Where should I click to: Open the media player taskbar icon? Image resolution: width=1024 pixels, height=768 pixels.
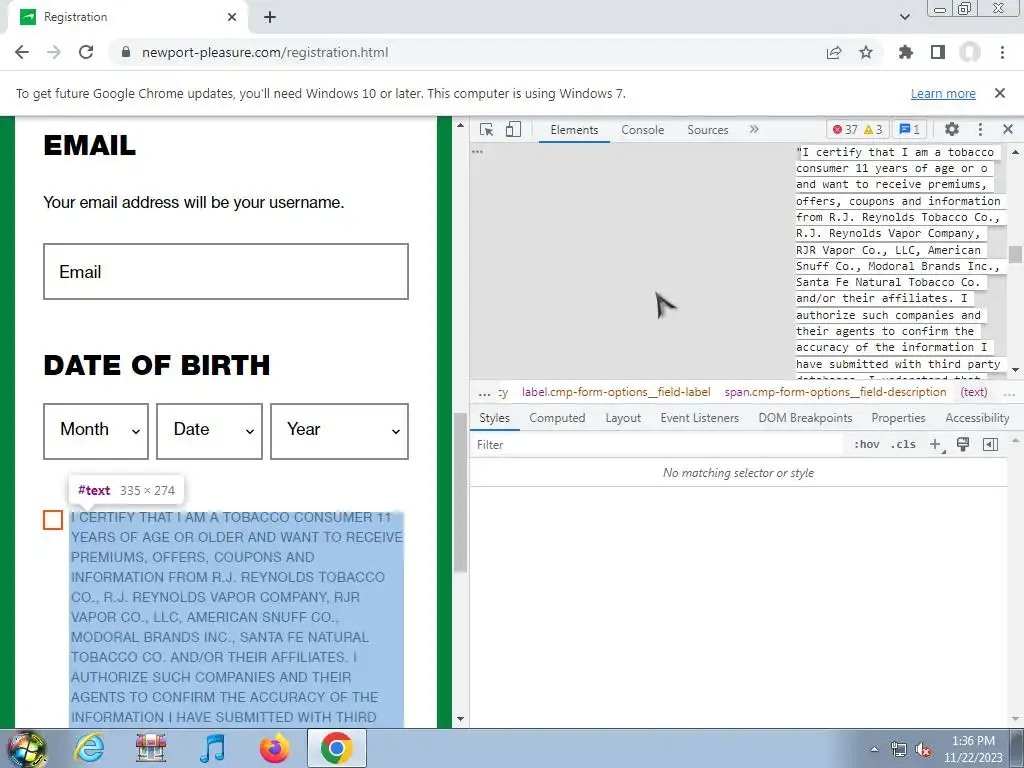pos(212,748)
